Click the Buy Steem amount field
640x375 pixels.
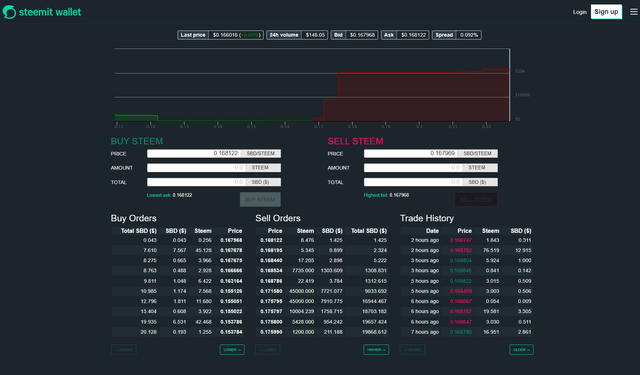pos(196,168)
